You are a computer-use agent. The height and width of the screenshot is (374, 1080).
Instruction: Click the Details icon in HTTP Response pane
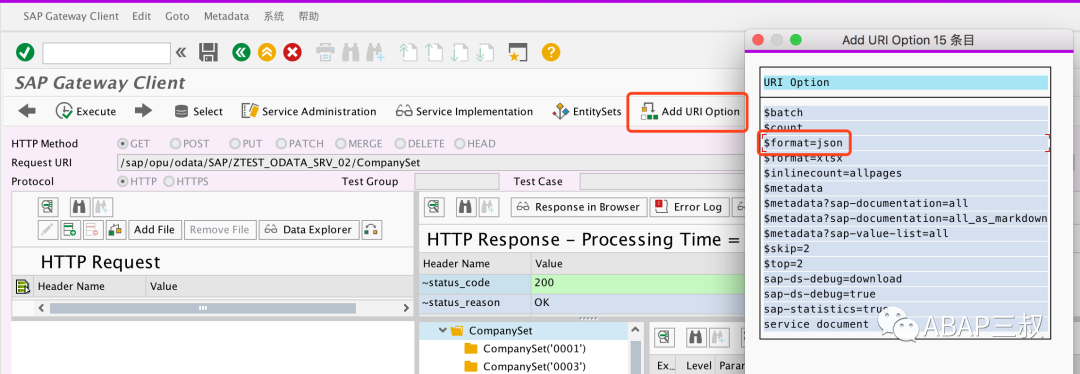[x=434, y=207]
